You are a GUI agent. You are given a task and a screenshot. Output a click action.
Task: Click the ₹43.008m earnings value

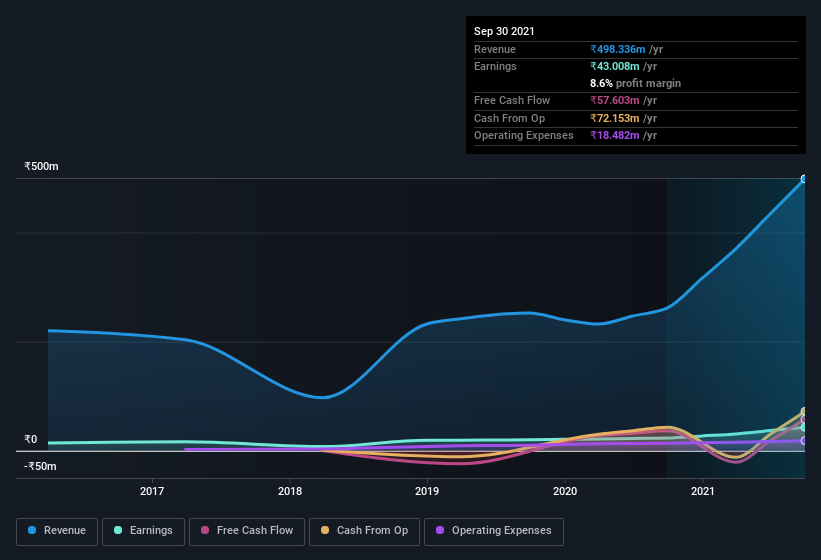(615, 66)
